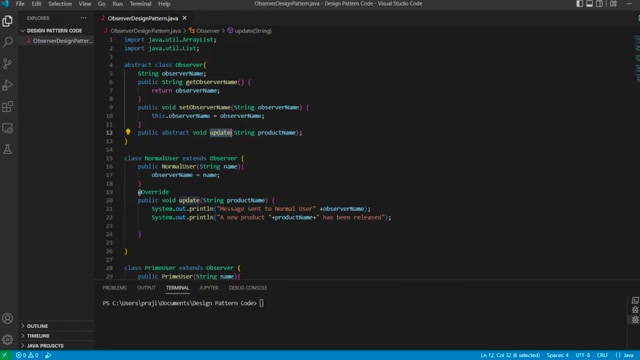Switch to the PROBLEMS panel tab

(115, 288)
